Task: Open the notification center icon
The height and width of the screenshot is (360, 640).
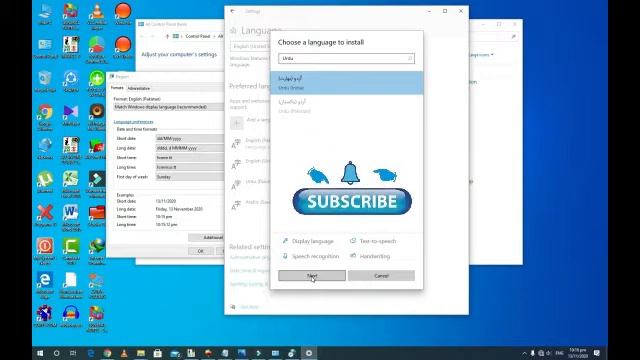Action: coord(597,353)
